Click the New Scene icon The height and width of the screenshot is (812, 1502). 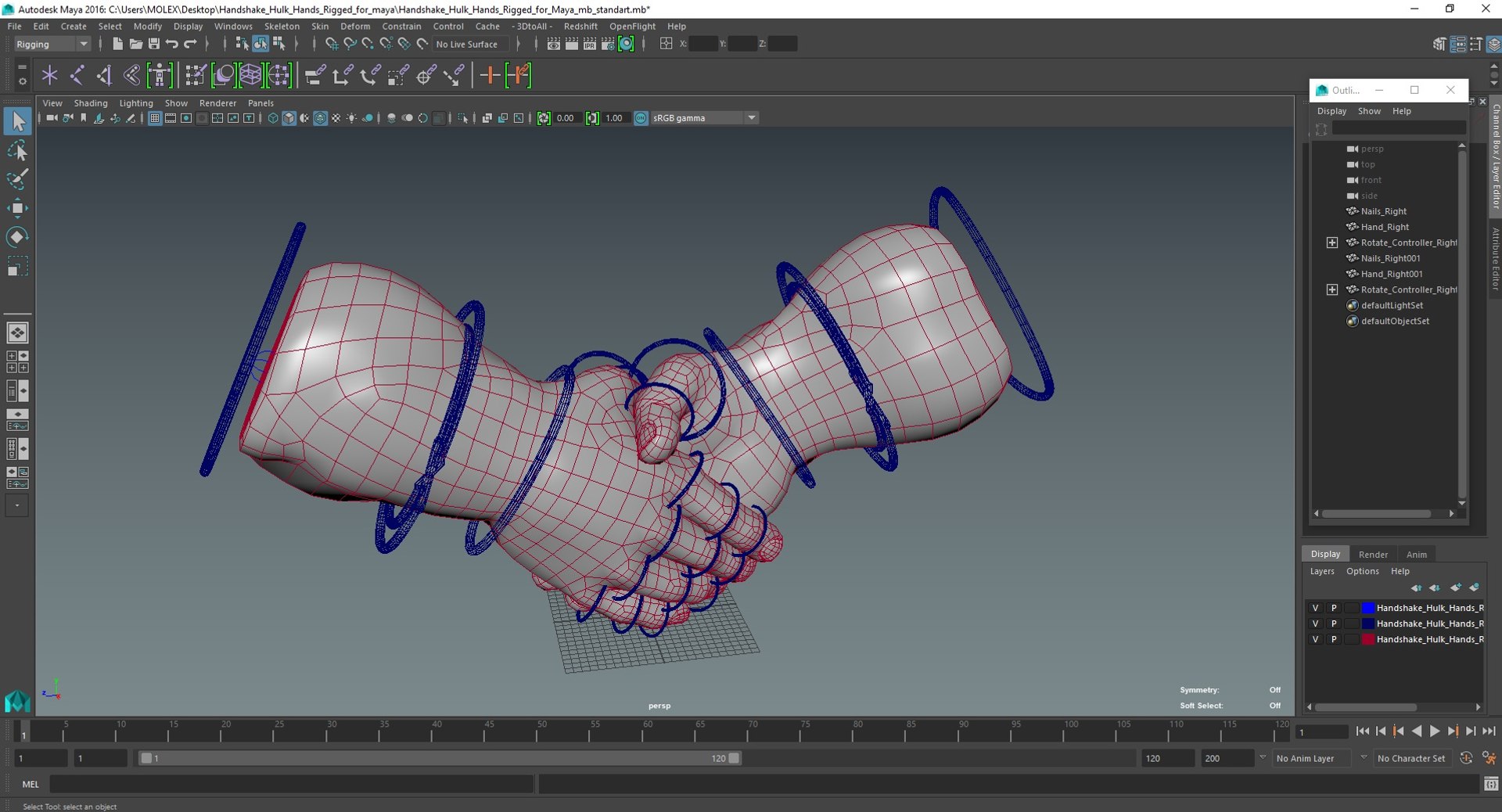tap(117, 44)
